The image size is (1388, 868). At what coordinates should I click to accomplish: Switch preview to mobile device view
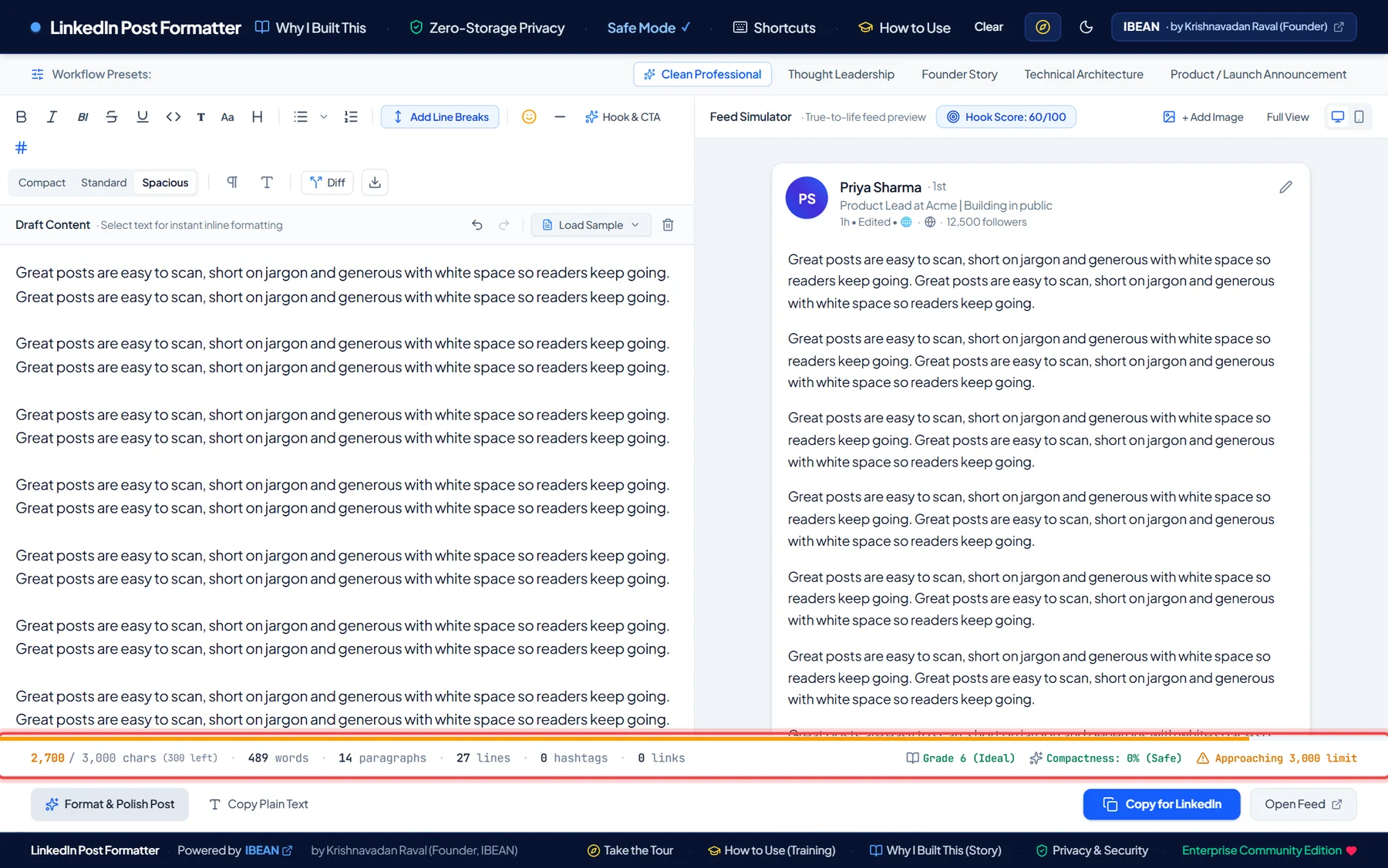point(1359,117)
